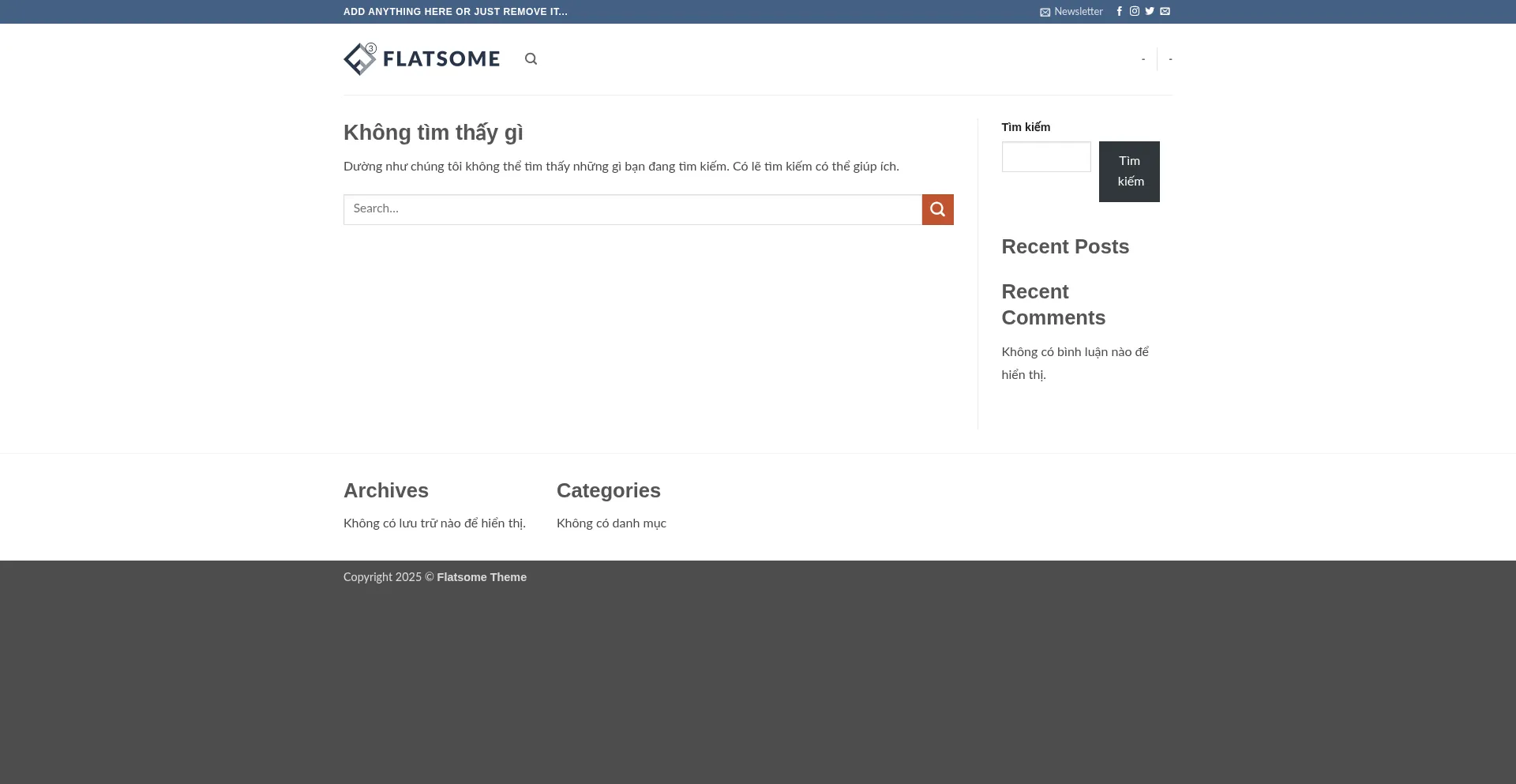
Task: Click the Archives footer heading
Action: [385, 491]
